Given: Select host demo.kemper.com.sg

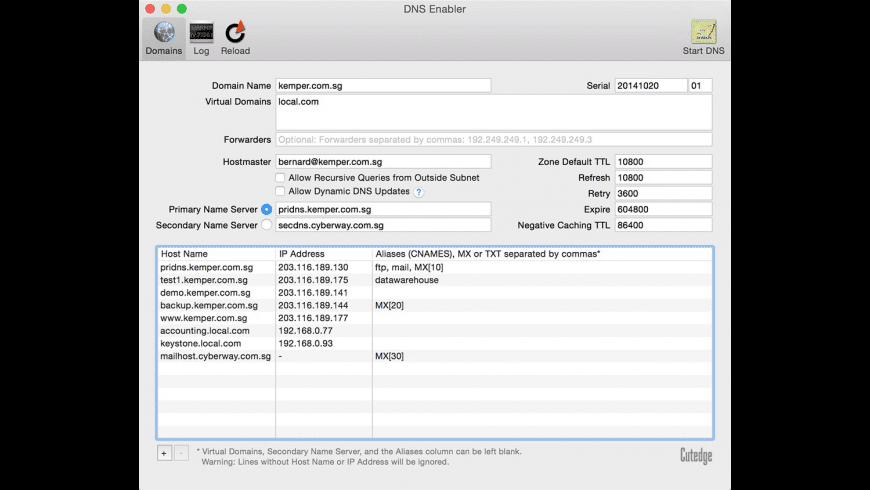Looking at the screenshot, I should point(205,292).
